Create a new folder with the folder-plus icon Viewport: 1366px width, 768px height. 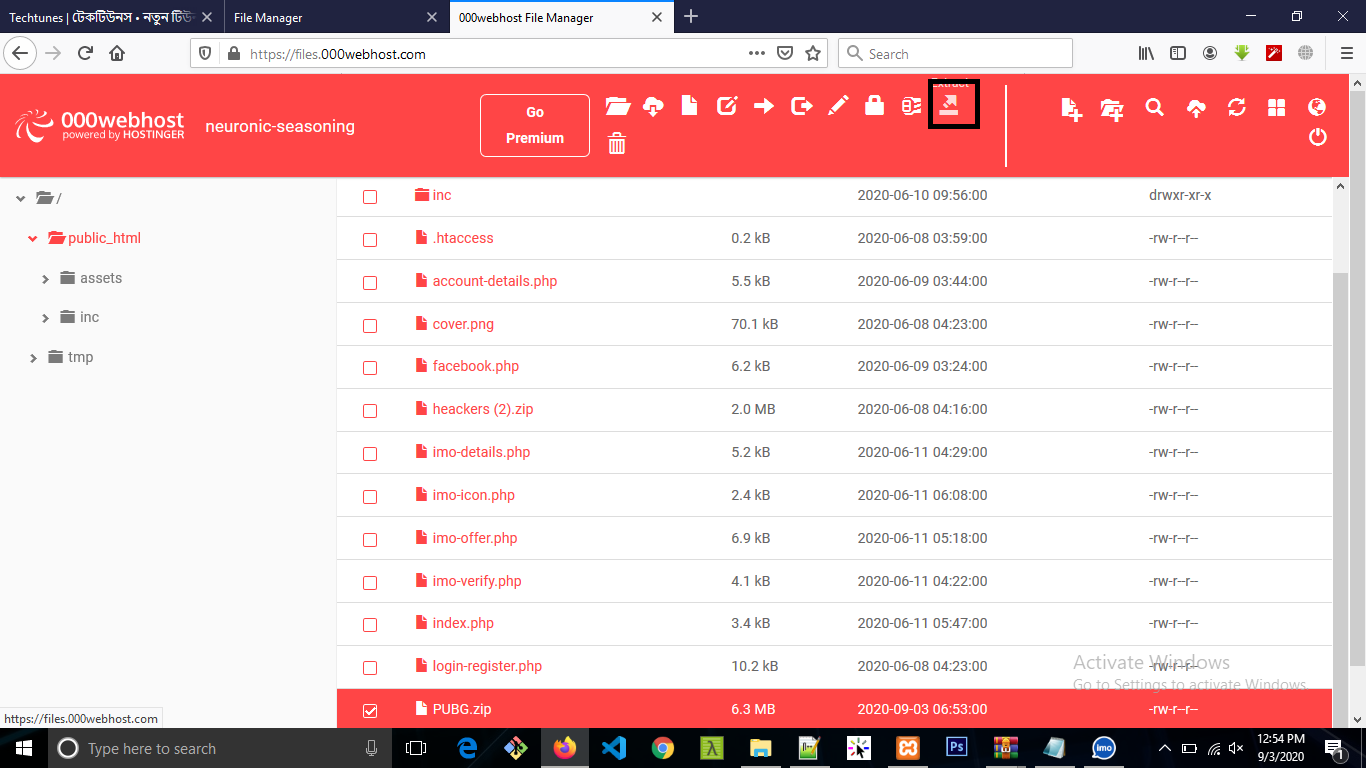click(1112, 109)
